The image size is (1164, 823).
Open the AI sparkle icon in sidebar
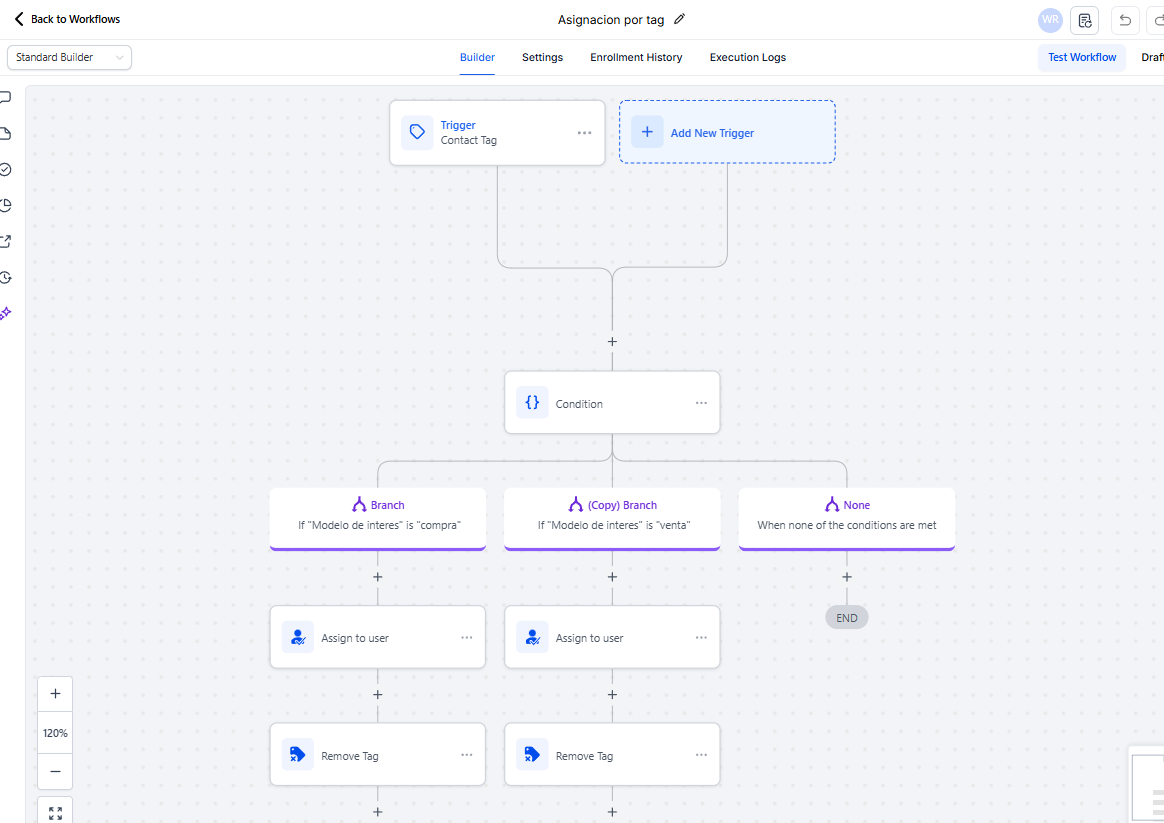(5, 313)
